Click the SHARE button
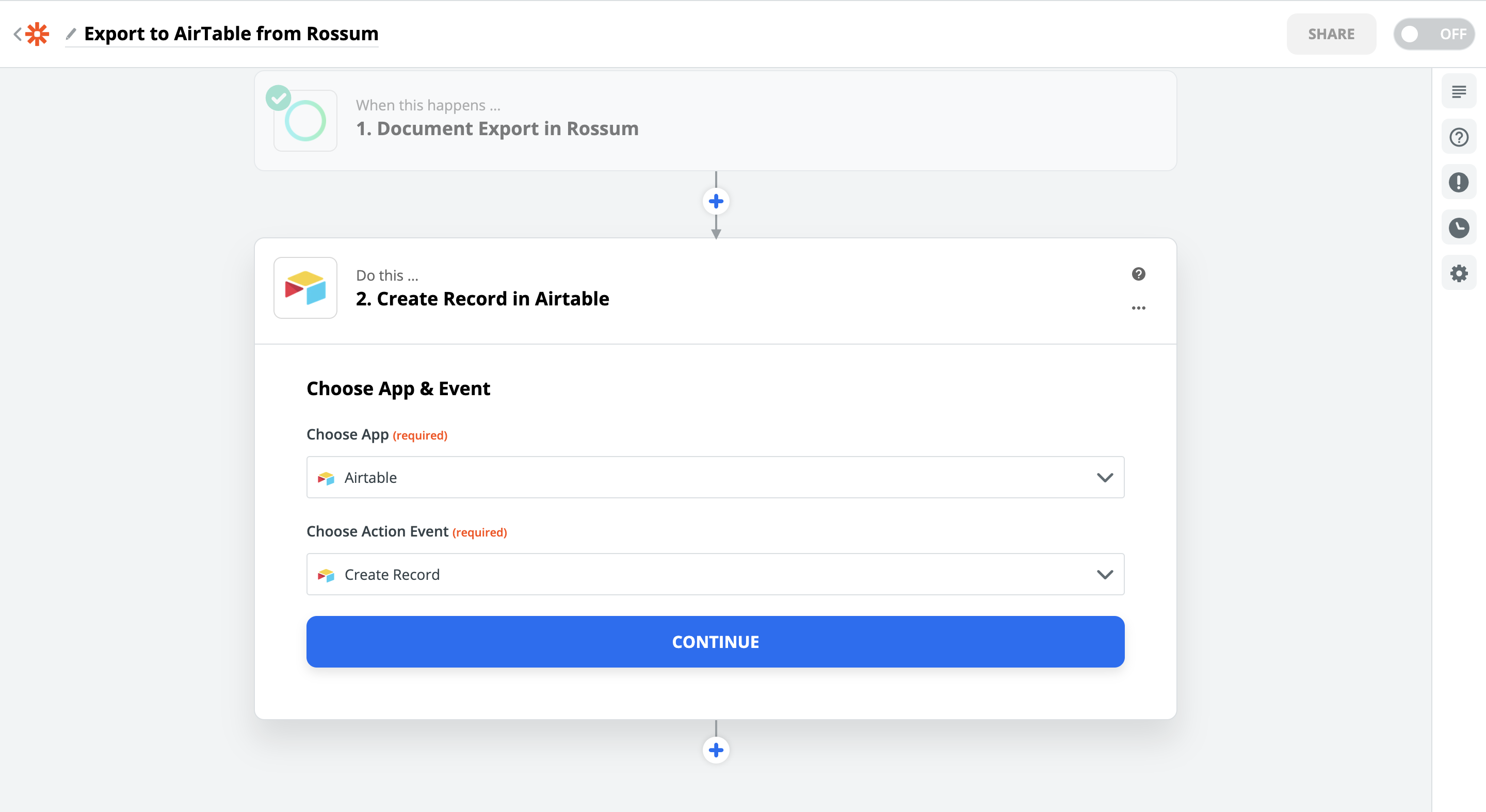Viewport: 1486px width, 812px height. pyautogui.click(x=1331, y=34)
